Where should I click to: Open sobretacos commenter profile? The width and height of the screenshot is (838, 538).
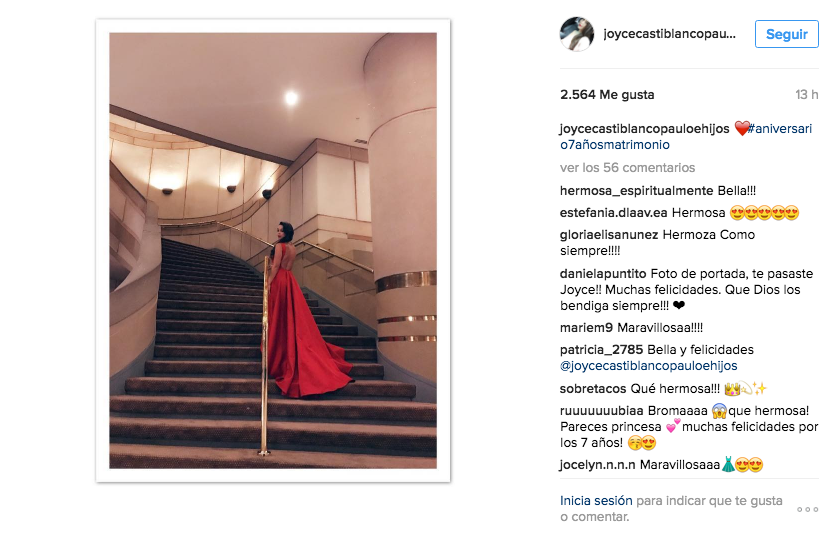click(x=593, y=388)
